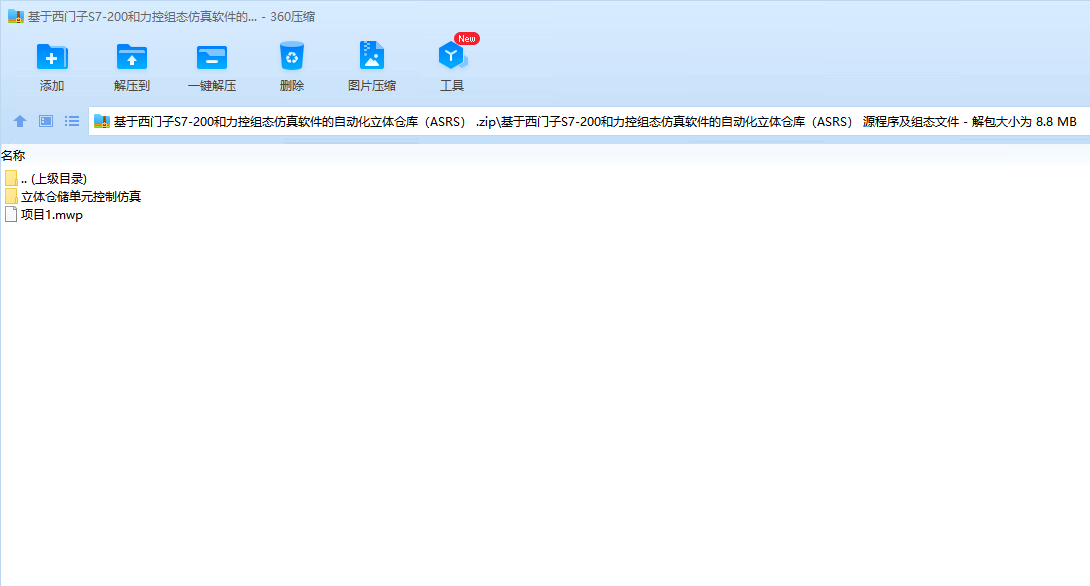The image size is (1090, 586).
Task: Click the archive icon in the address bar
Action: [x=102, y=122]
